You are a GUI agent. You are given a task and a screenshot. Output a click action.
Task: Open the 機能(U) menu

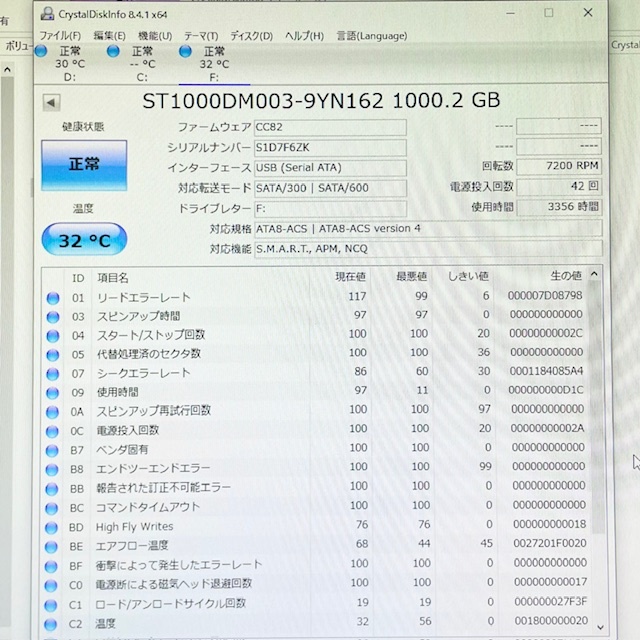[x=155, y=36]
